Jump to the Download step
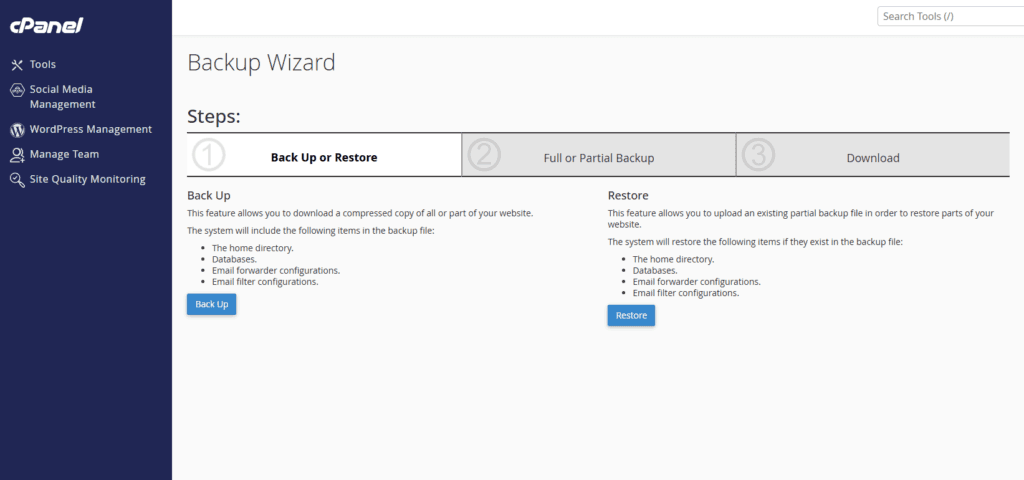Screen dimensions: 1024x480 pos(872,158)
